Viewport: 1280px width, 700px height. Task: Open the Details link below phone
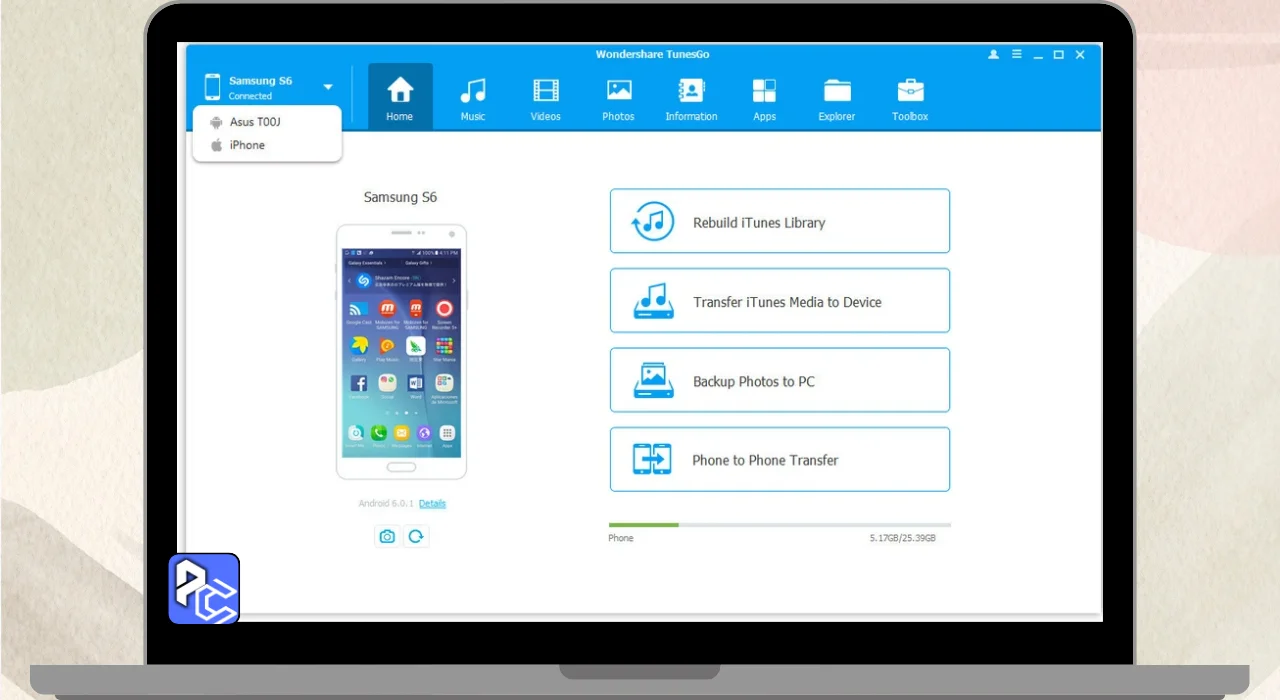[x=432, y=504]
